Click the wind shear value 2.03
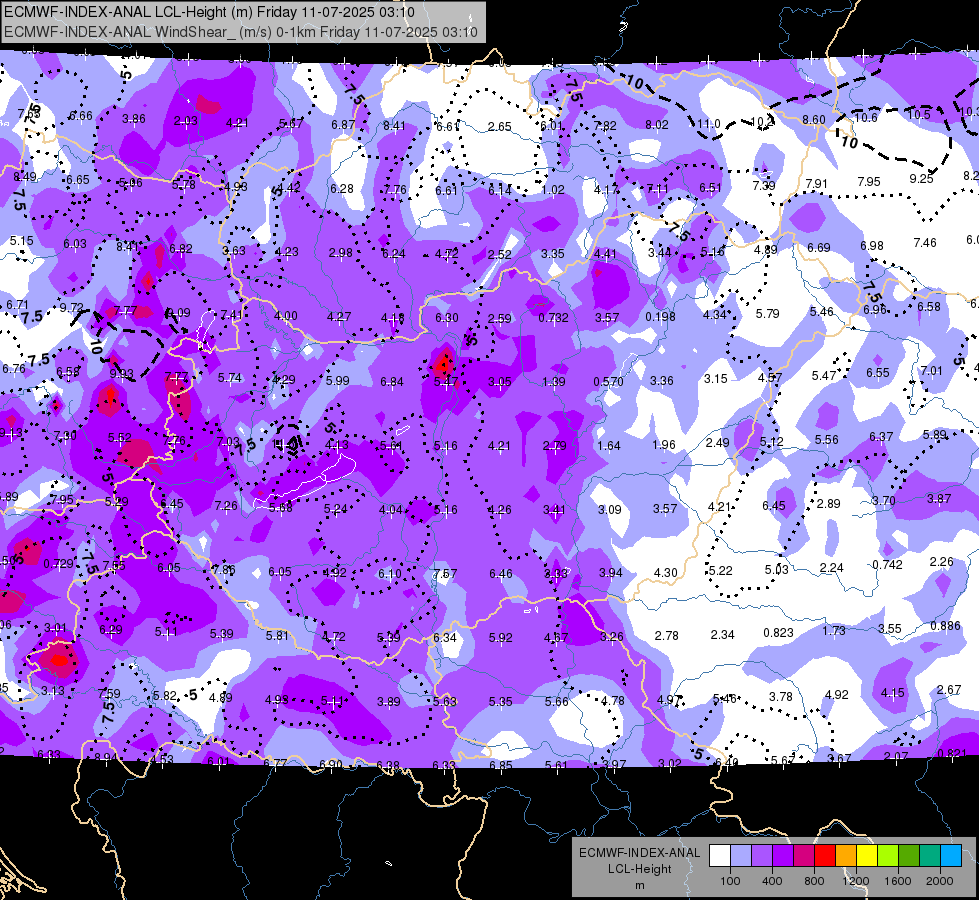979x900 pixels. (x=185, y=121)
